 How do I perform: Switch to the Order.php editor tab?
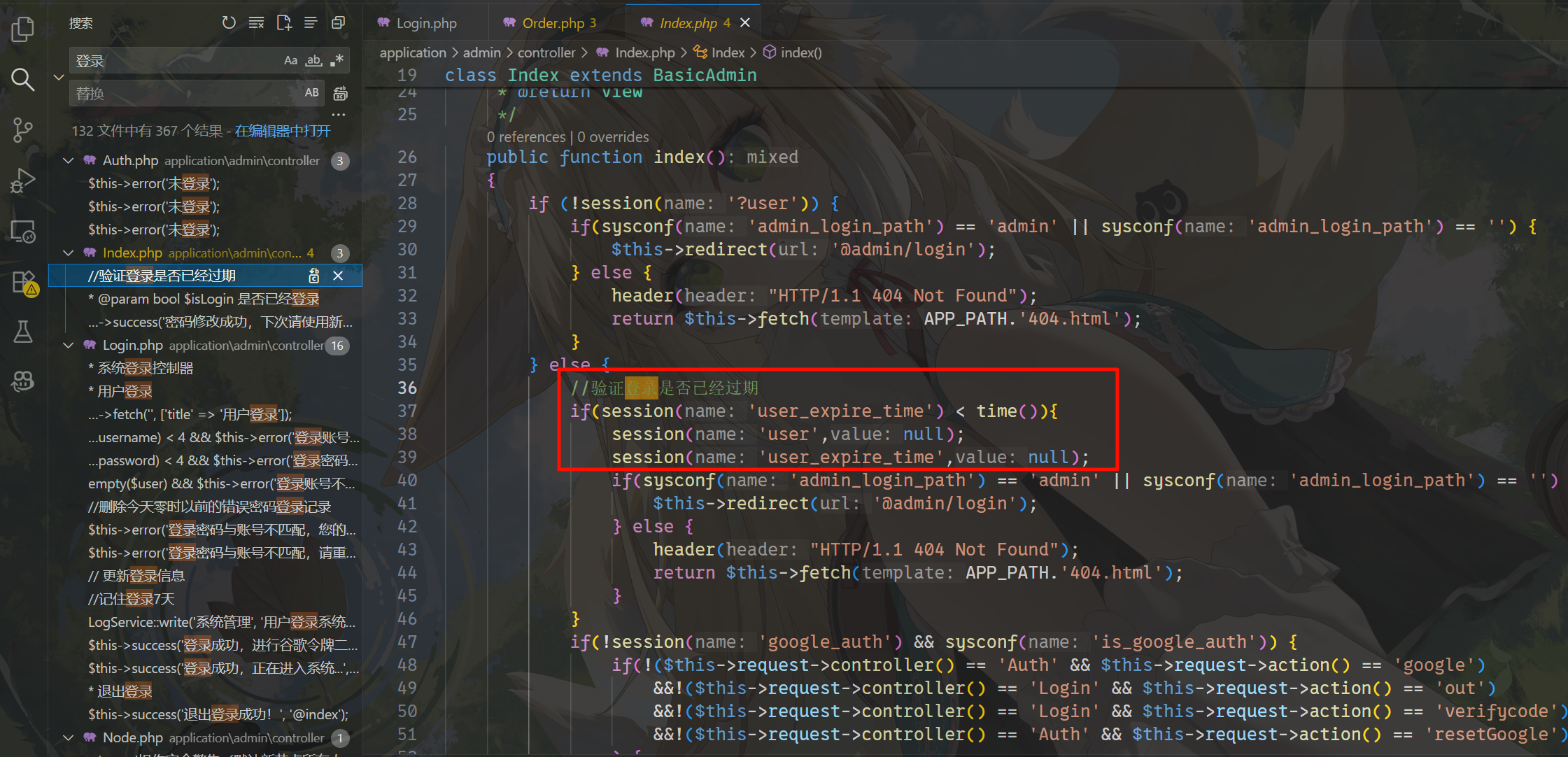click(x=553, y=23)
